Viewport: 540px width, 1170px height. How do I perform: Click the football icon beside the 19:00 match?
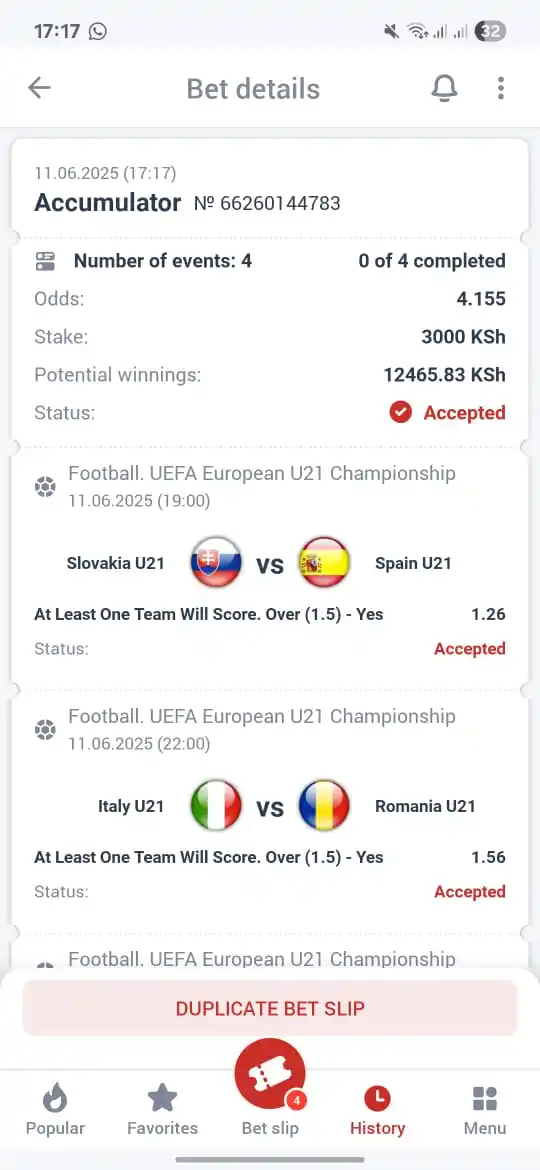click(45, 487)
